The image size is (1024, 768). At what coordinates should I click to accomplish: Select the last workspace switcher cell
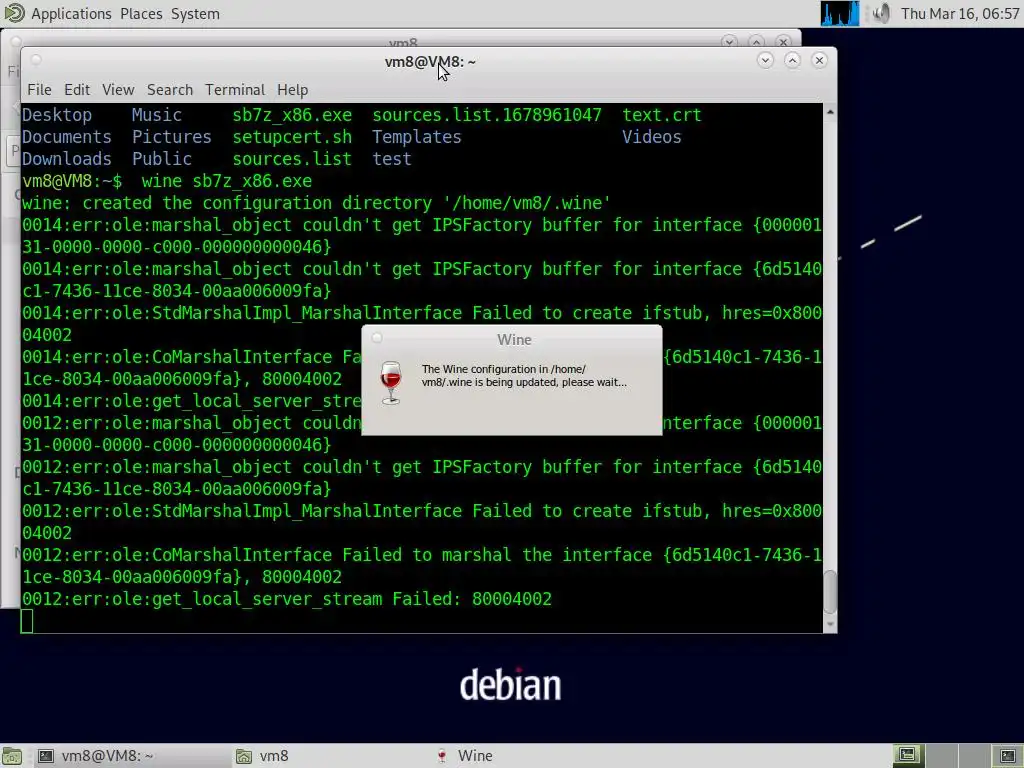[1008, 756]
